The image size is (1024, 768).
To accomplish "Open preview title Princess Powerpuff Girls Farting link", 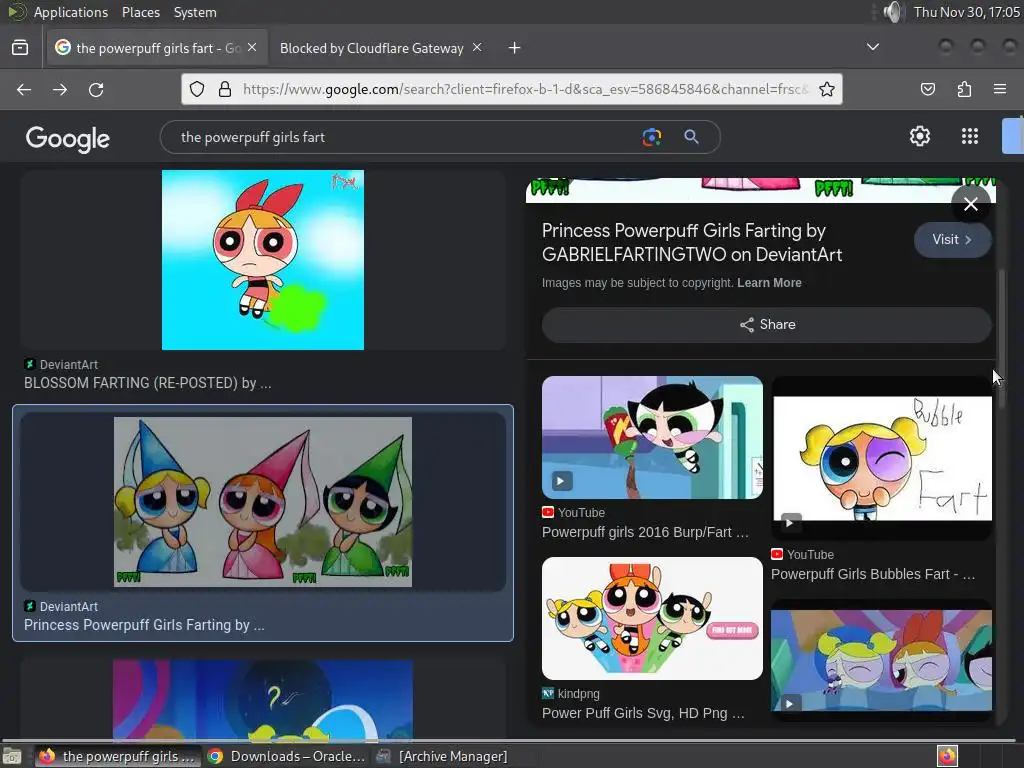I will point(692,242).
